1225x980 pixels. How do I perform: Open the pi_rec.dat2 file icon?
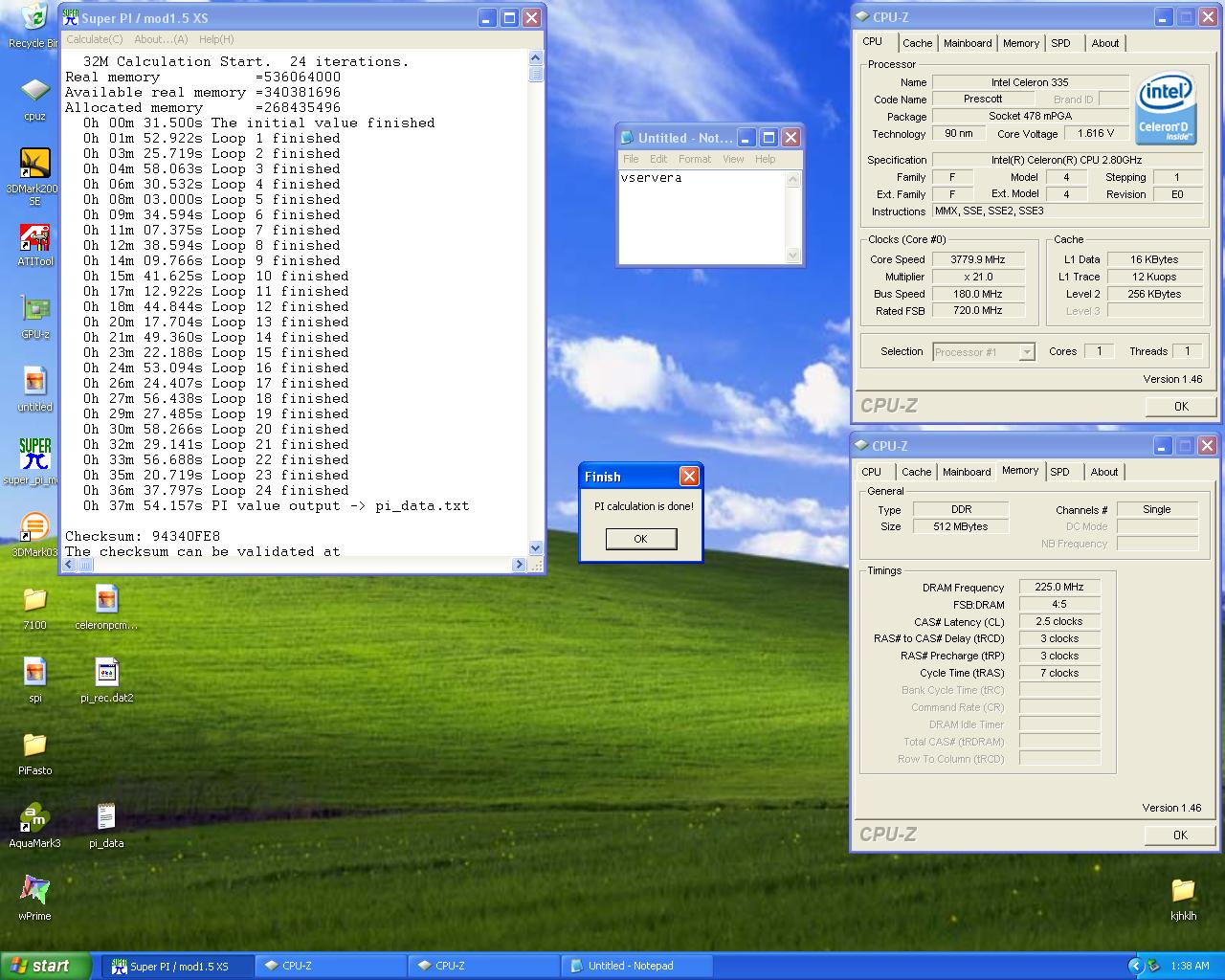click(x=106, y=673)
